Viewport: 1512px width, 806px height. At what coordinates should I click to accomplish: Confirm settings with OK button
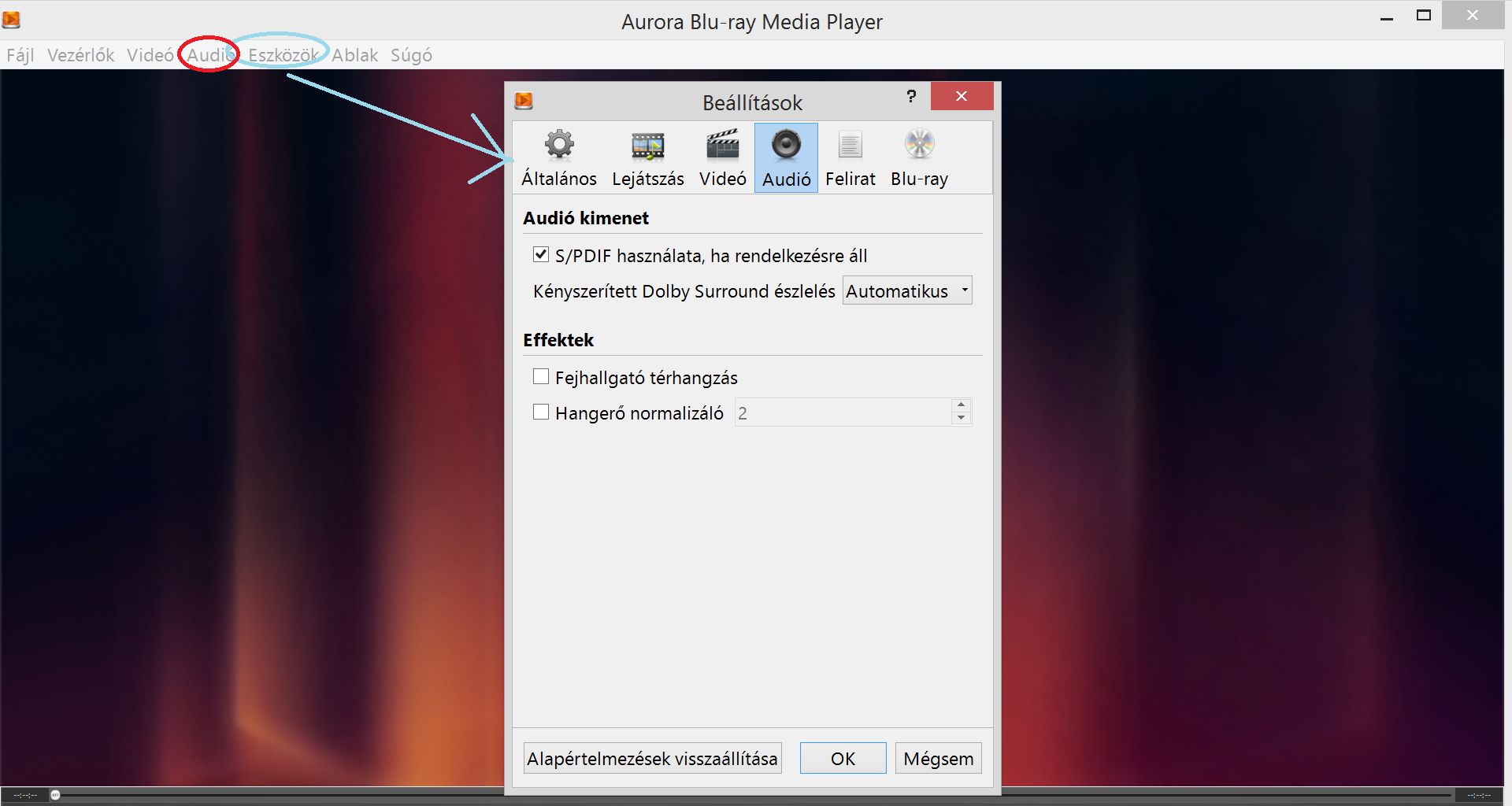843,758
